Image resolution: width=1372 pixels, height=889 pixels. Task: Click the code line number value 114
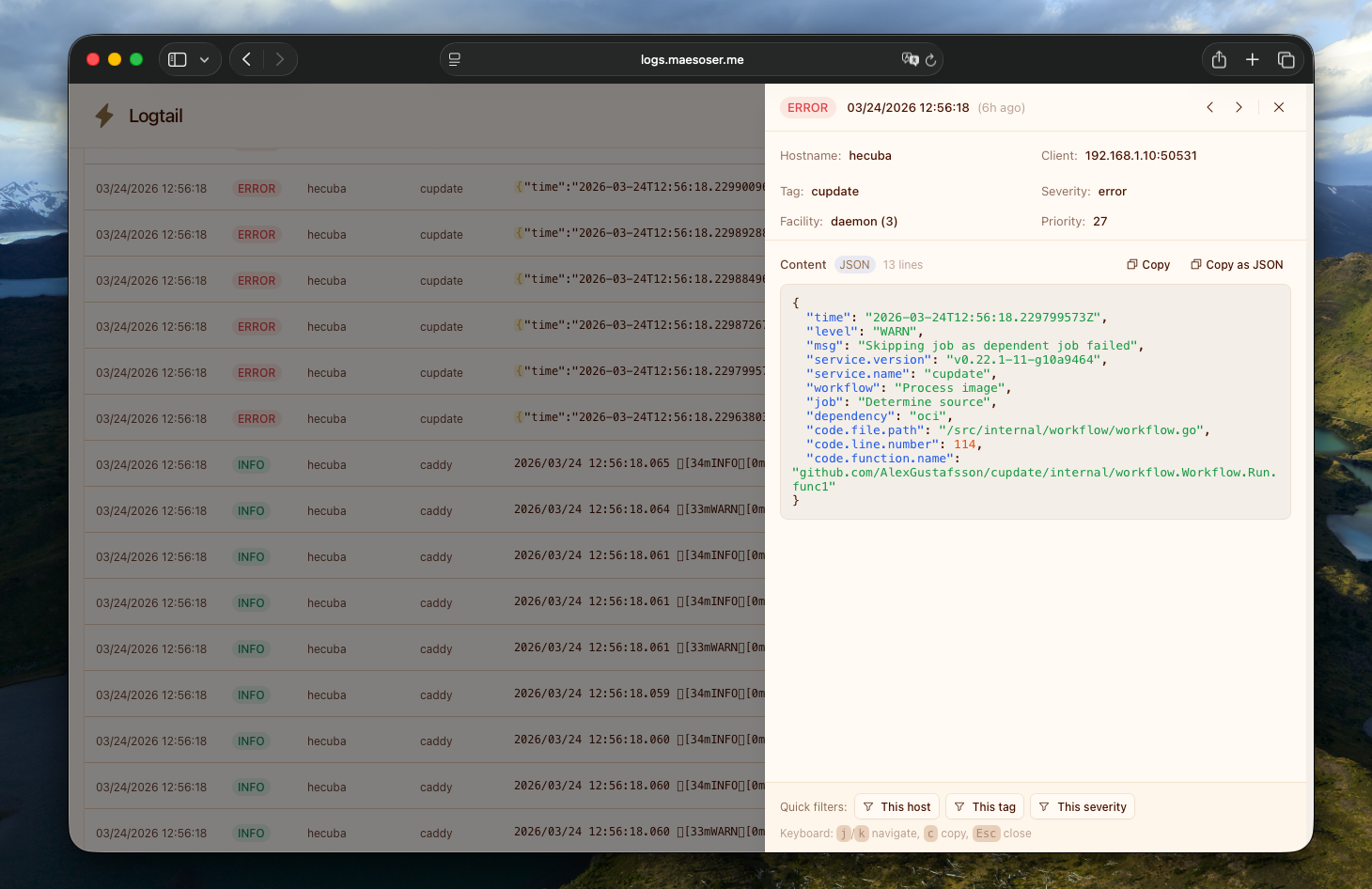pyautogui.click(x=965, y=444)
